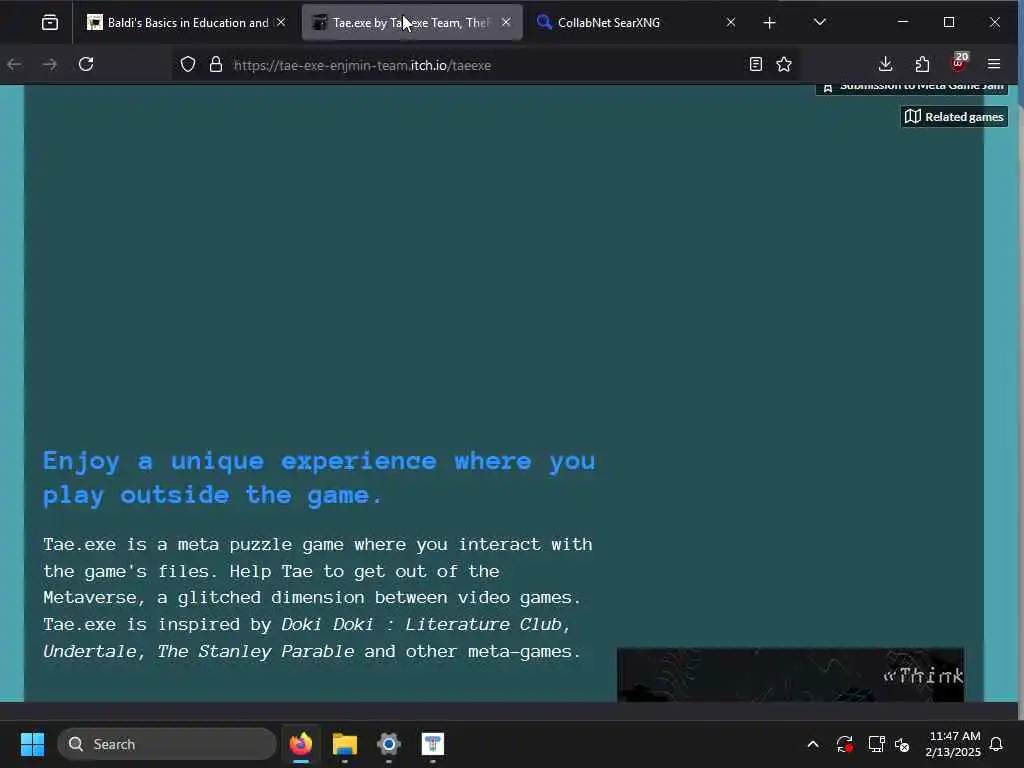This screenshot has width=1024, height=768.
Task: Click the 'Enjoy a unique experience' heading
Action: [x=319, y=478]
